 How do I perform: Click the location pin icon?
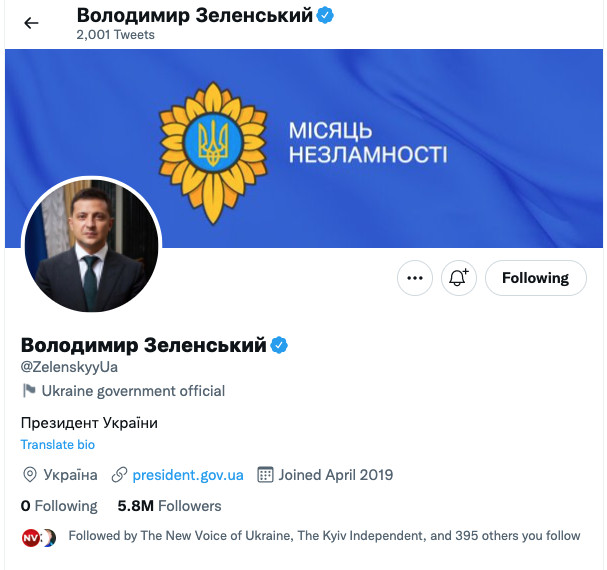pos(30,475)
